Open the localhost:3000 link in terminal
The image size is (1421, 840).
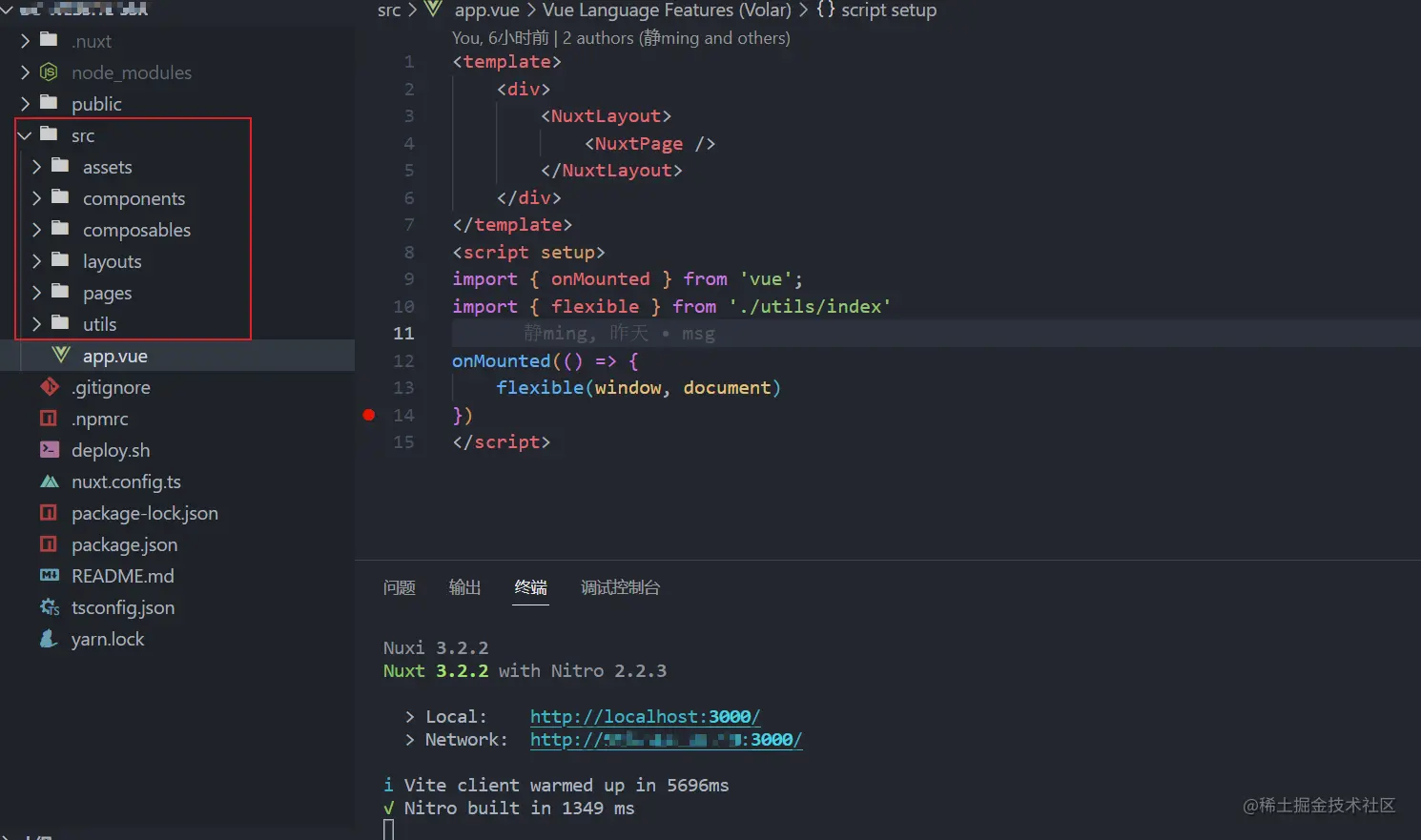pyautogui.click(x=645, y=716)
